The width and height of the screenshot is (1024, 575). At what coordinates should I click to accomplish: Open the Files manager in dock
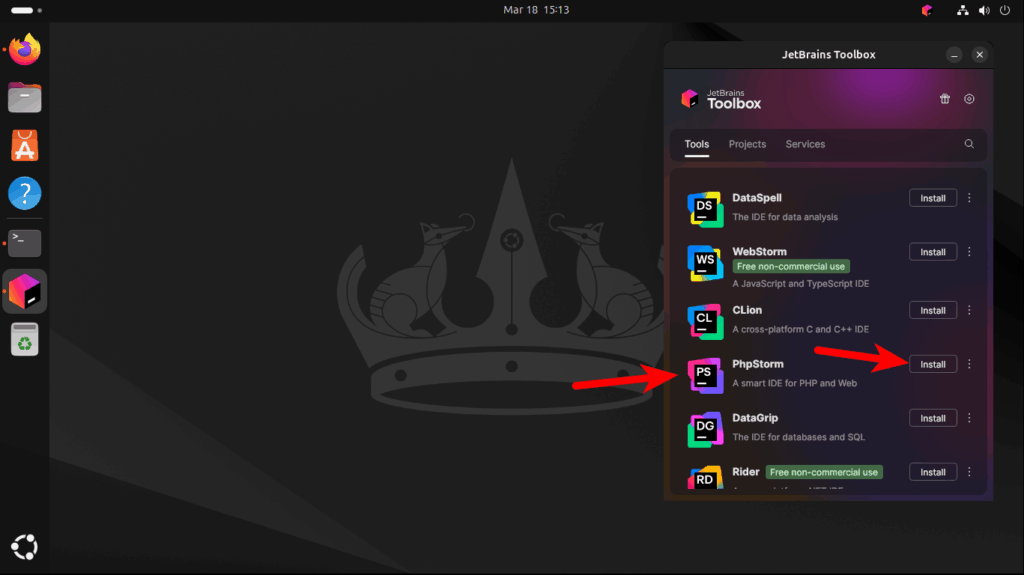(25, 97)
